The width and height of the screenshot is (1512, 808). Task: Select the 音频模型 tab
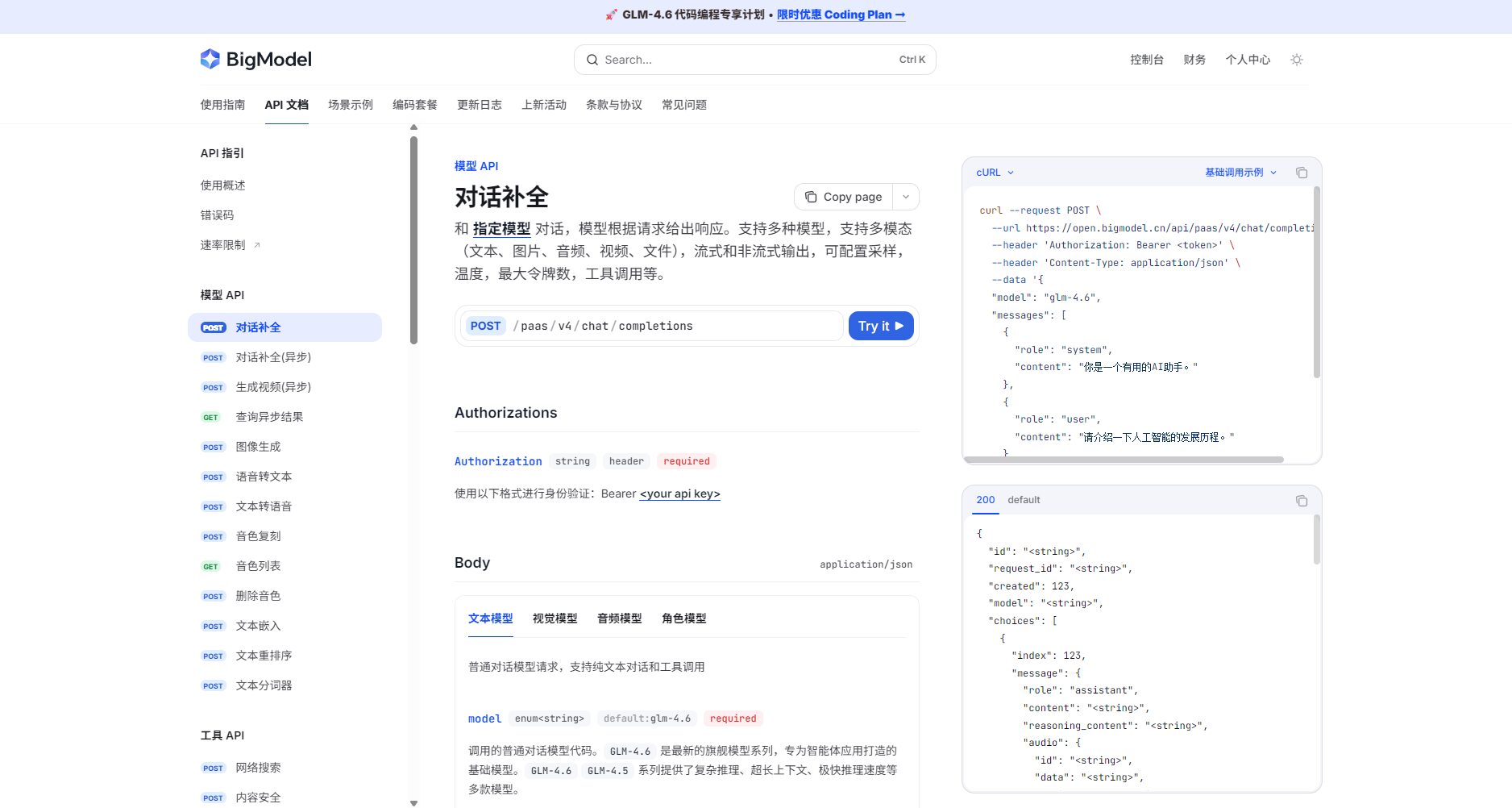(619, 618)
